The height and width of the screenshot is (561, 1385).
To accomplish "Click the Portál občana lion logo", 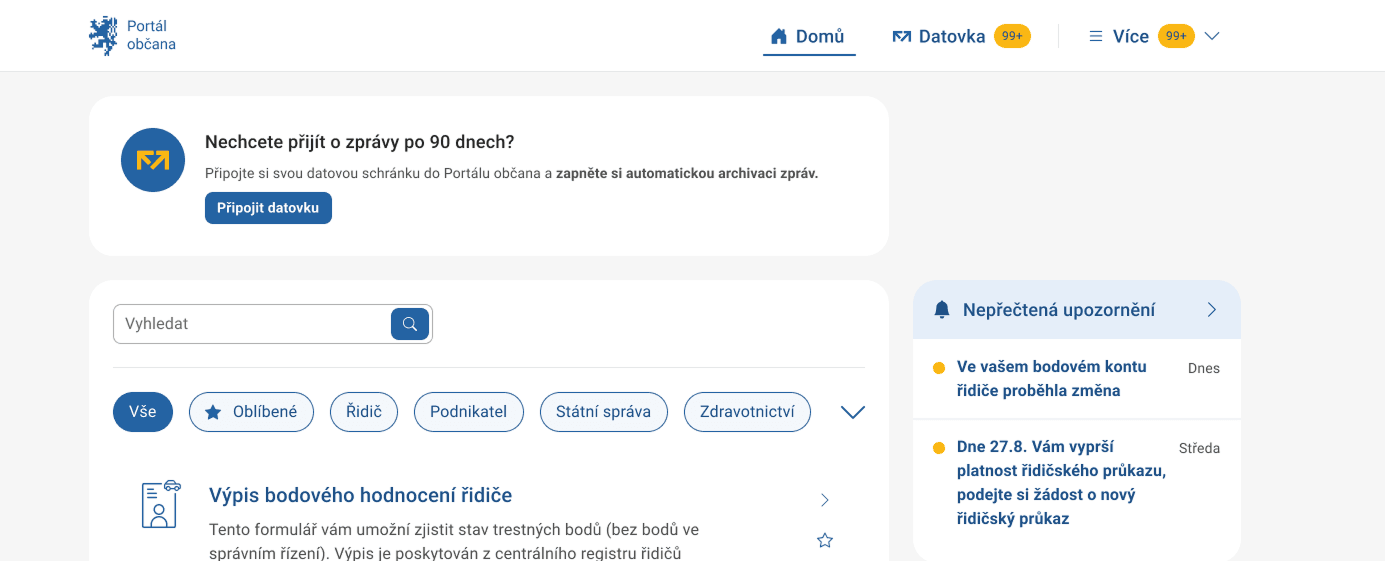I will click(x=103, y=35).
